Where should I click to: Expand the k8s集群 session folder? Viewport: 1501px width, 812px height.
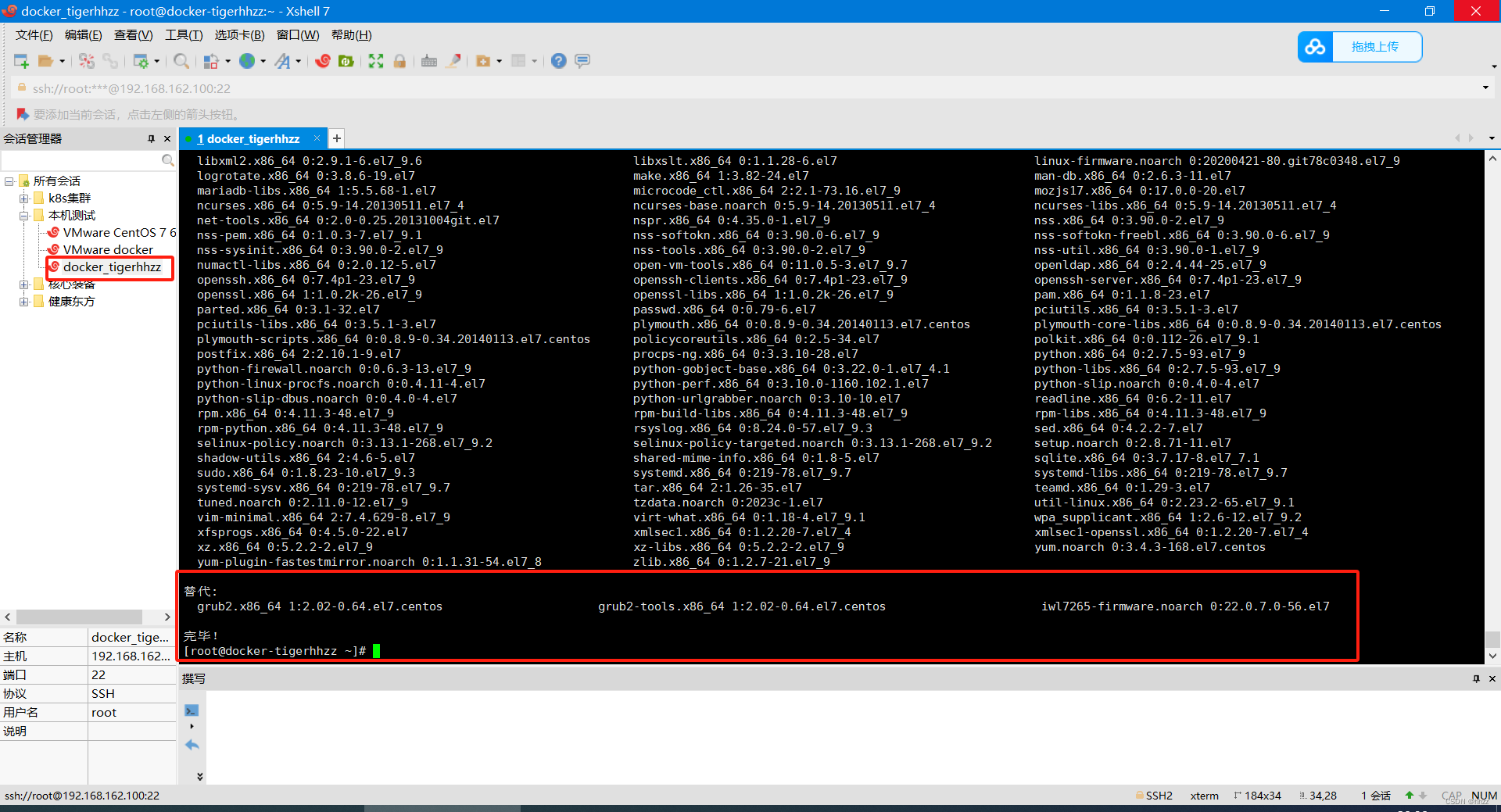pos(24,198)
